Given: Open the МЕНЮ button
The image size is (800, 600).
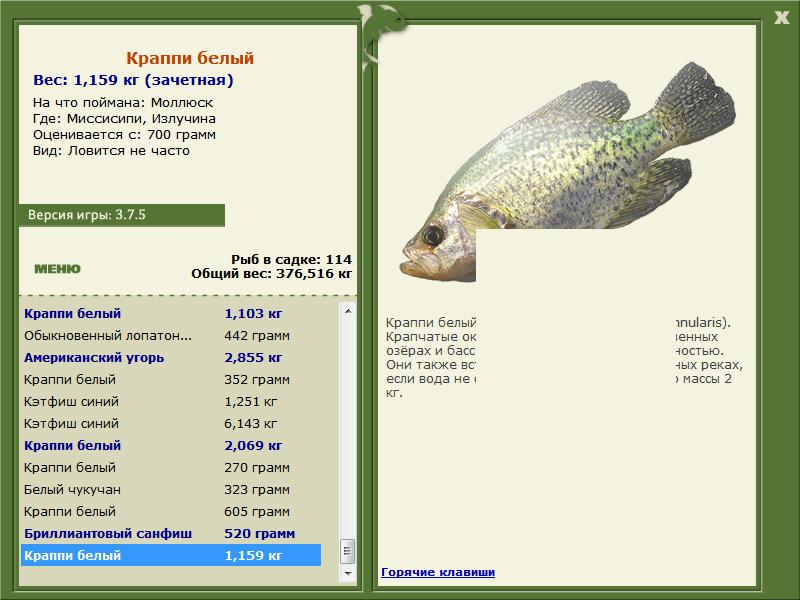Looking at the screenshot, I should tap(58, 269).
